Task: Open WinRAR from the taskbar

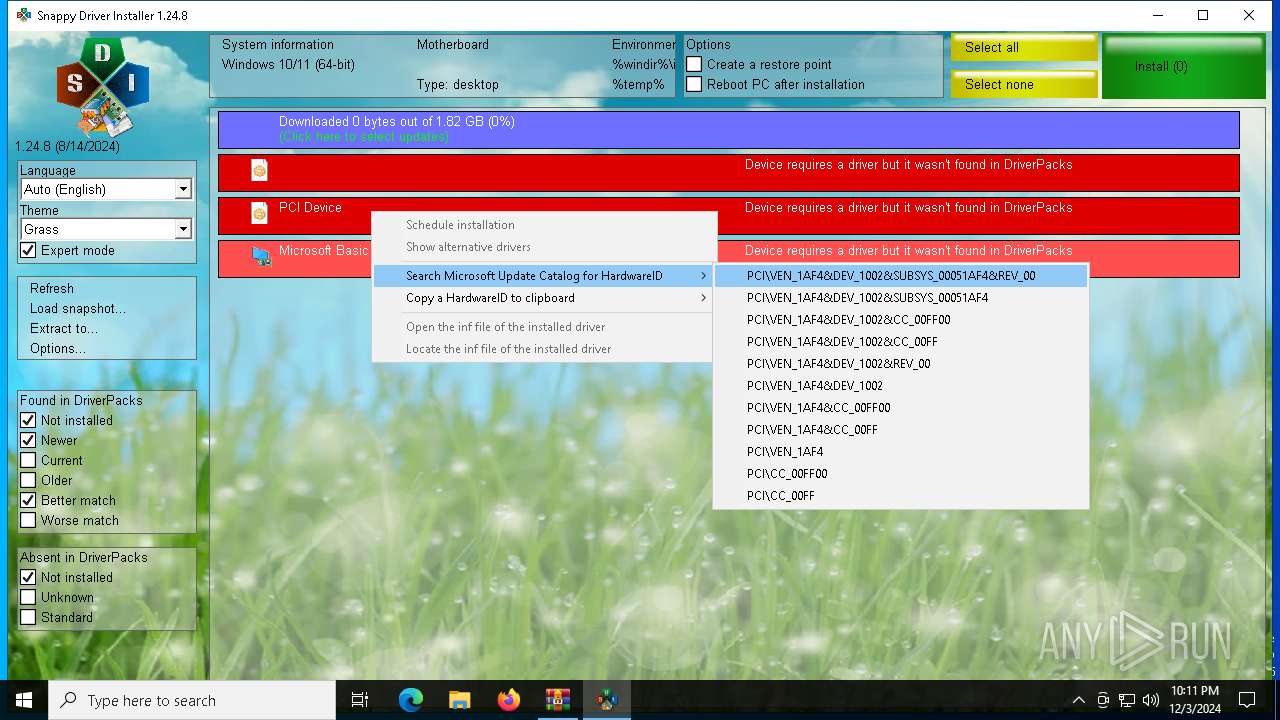Action: click(x=557, y=700)
